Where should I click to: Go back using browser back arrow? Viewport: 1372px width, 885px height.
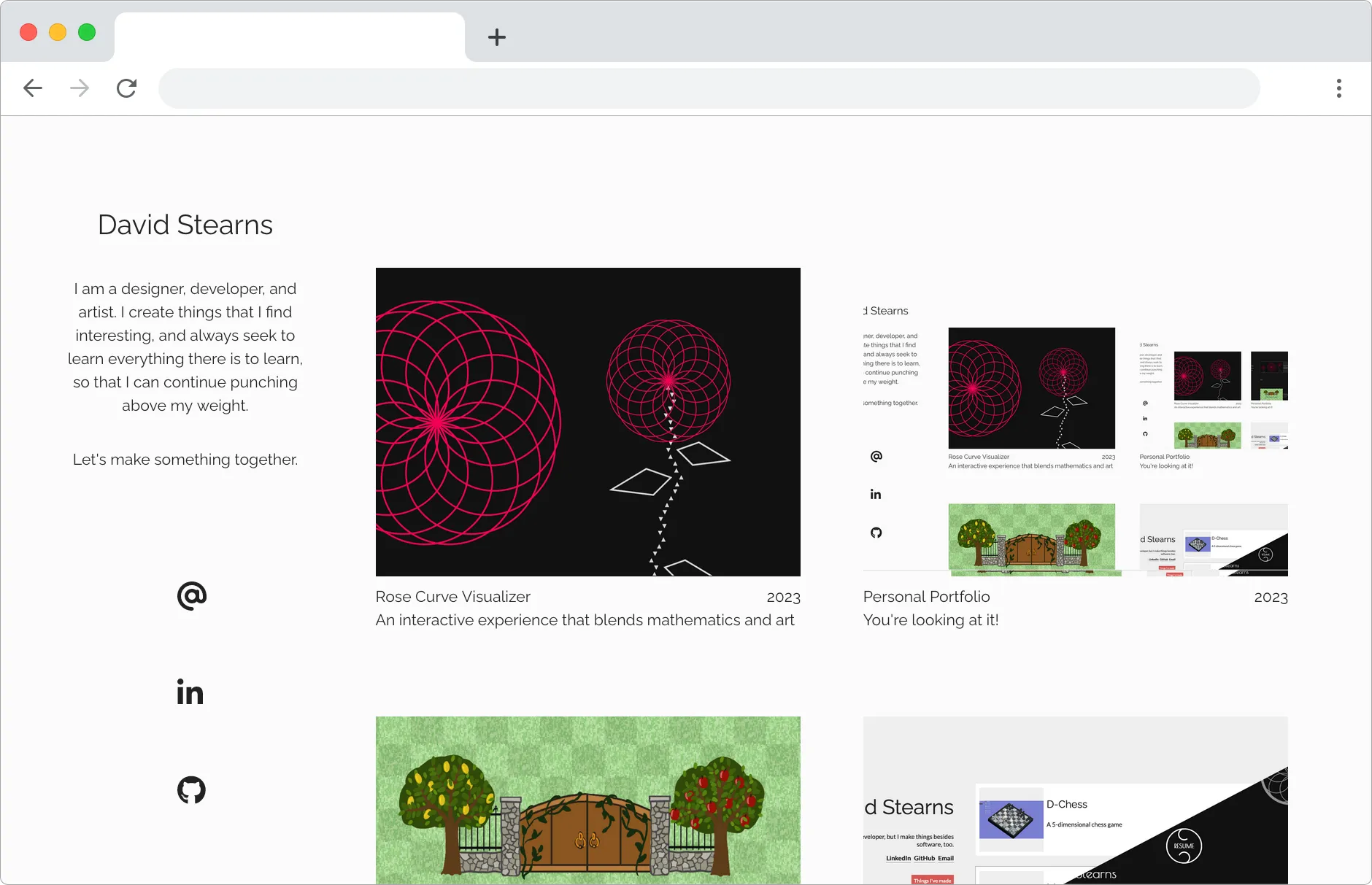click(33, 88)
